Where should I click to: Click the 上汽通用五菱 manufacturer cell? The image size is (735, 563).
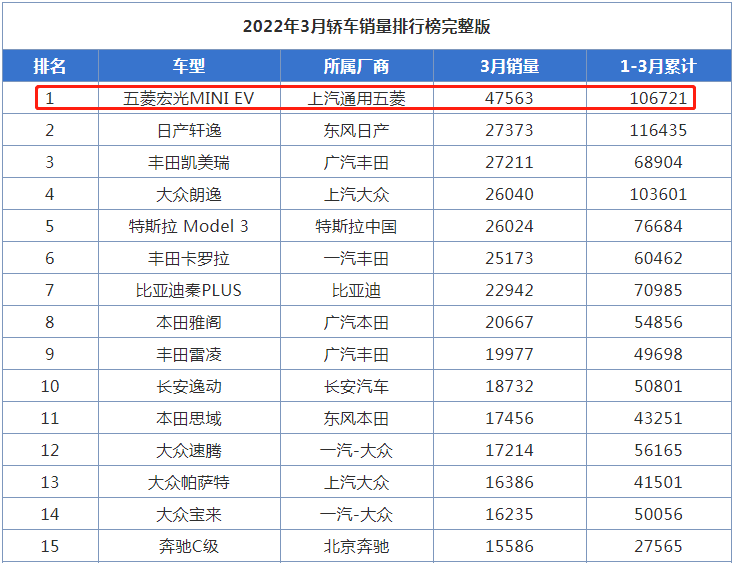click(x=356, y=98)
